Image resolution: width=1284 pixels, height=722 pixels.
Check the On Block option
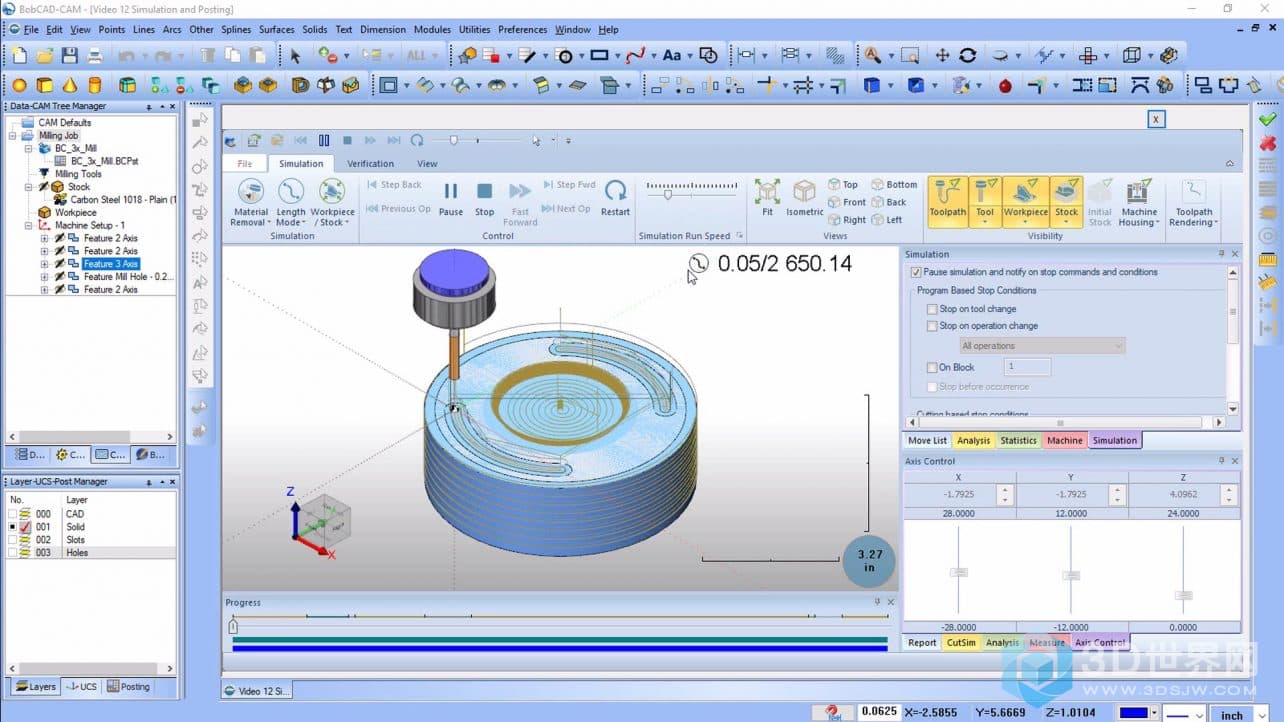932,367
